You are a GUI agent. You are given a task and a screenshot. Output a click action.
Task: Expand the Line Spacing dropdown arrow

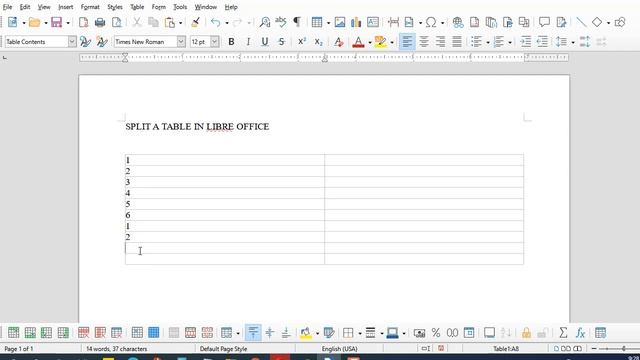(x=573, y=42)
